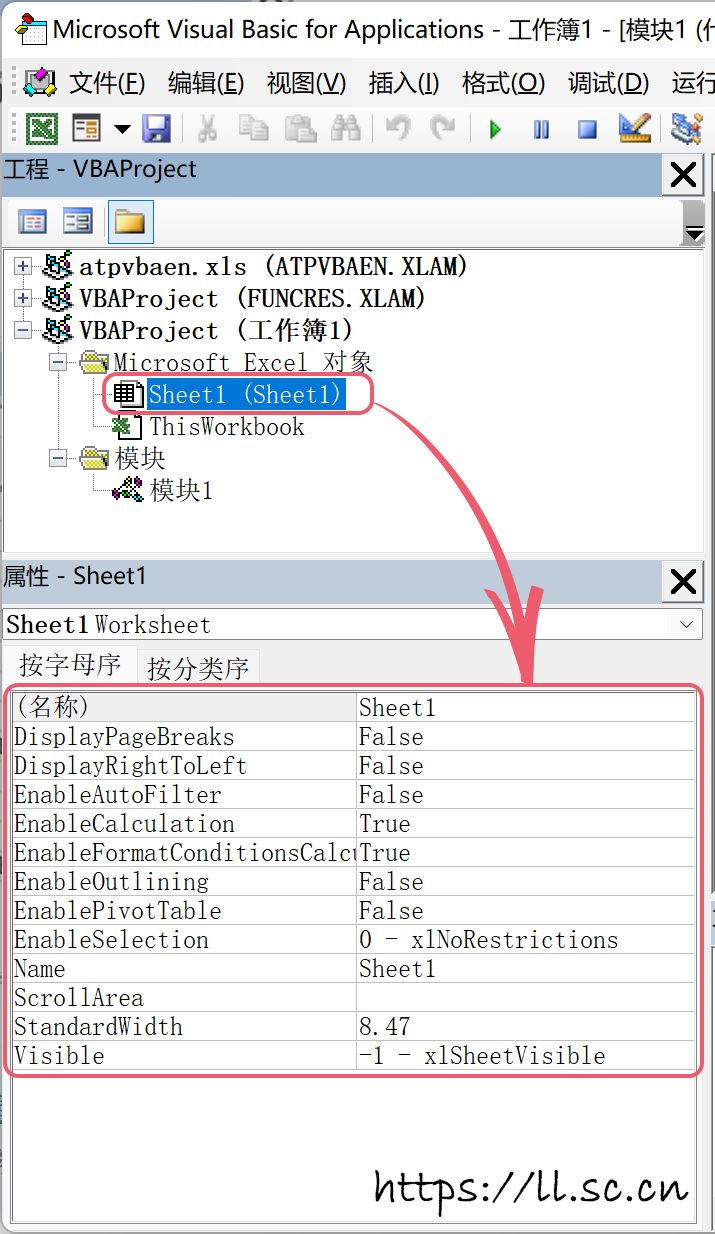The height and width of the screenshot is (1234, 715).
Task: Click the View Code icon in project panel
Action: coord(34,221)
